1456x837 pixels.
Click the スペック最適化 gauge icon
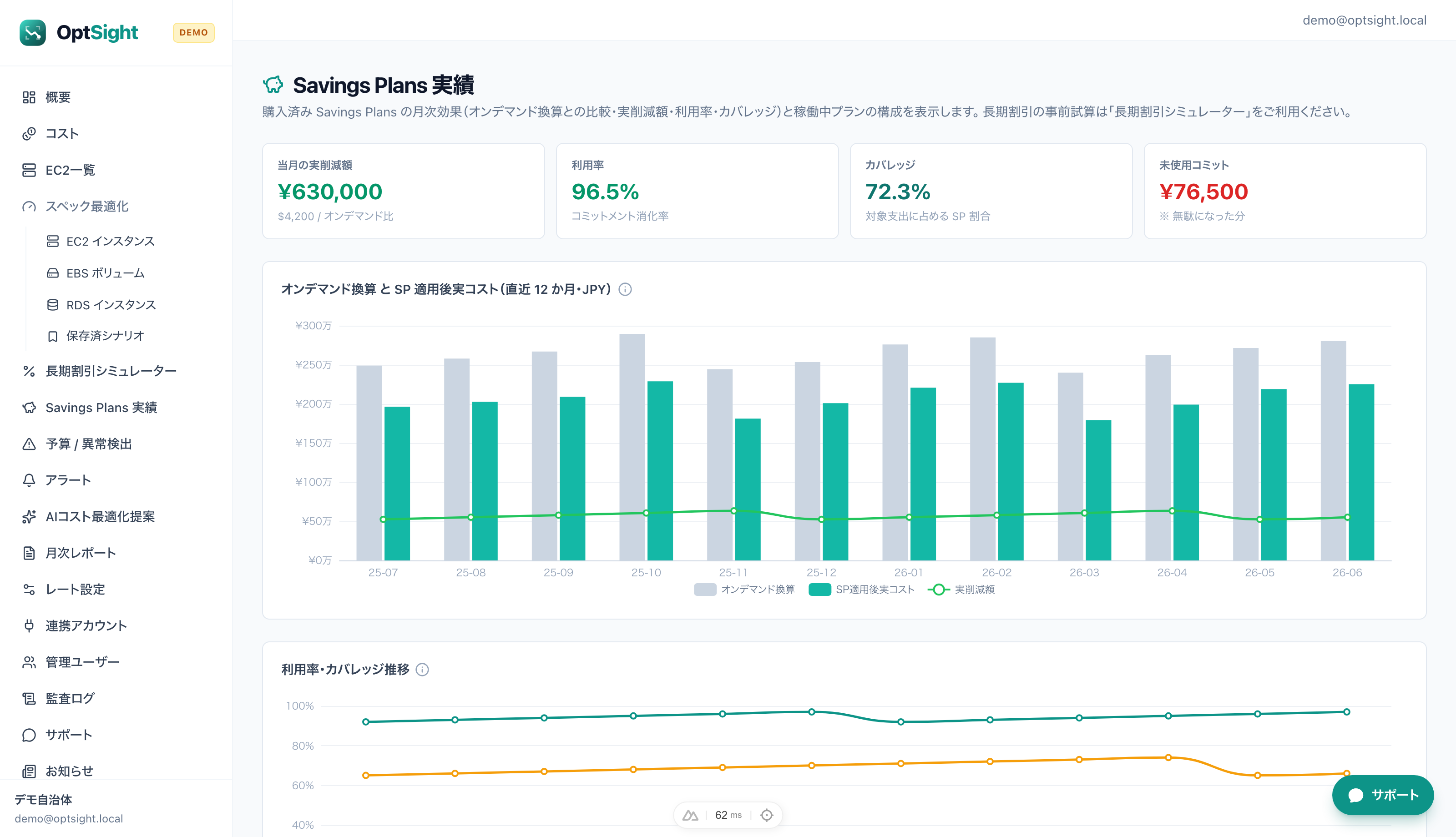click(x=29, y=207)
